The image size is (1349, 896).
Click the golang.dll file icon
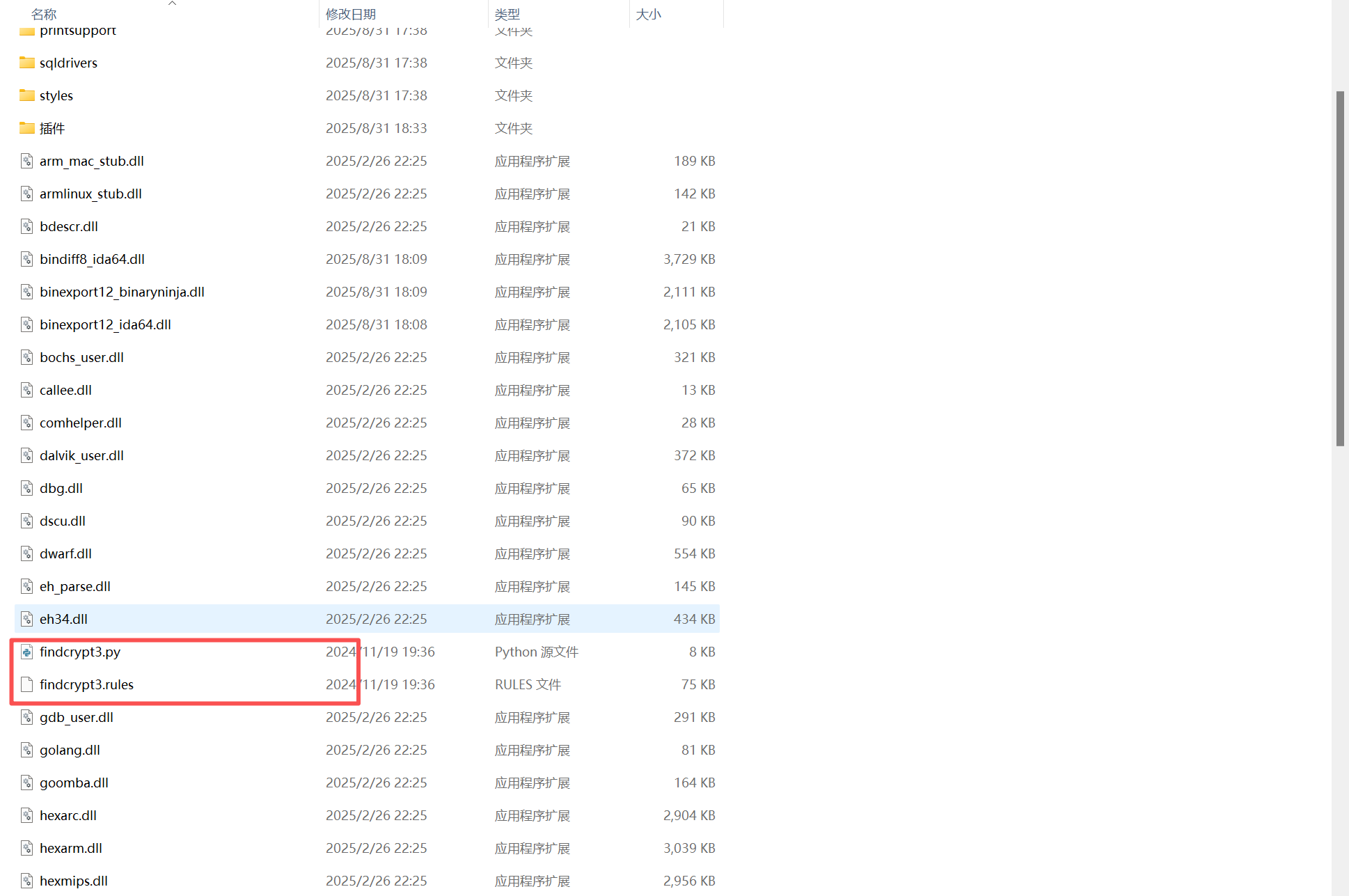coord(26,750)
